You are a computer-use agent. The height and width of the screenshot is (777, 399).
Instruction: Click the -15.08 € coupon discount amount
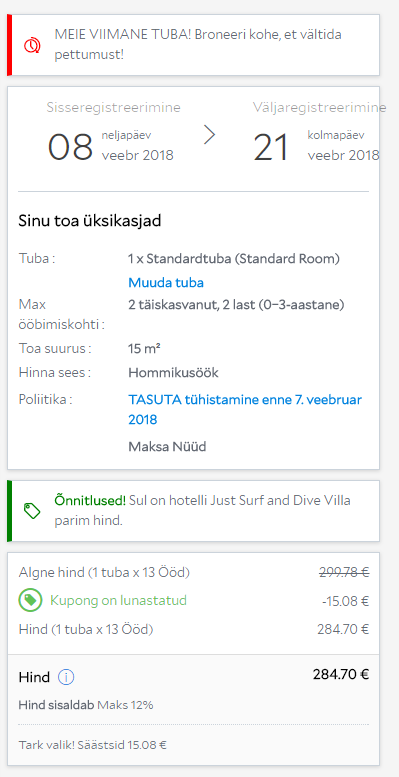[345, 601]
